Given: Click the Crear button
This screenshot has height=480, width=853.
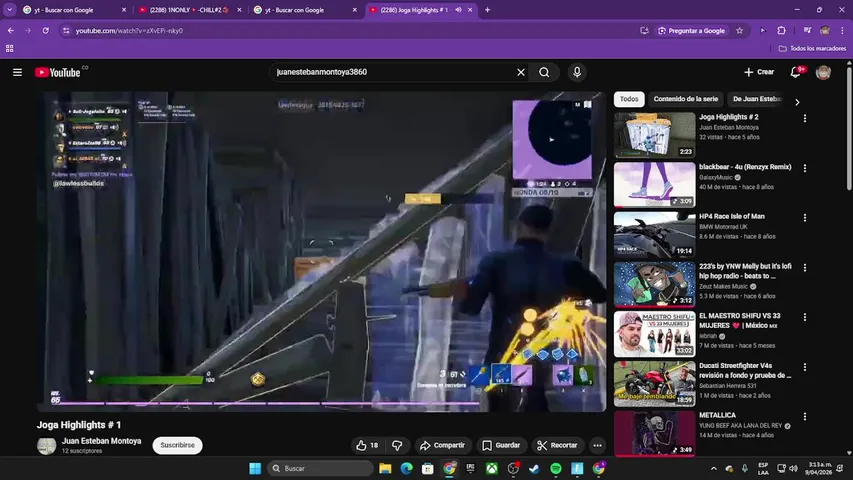Looking at the screenshot, I should tap(758, 72).
